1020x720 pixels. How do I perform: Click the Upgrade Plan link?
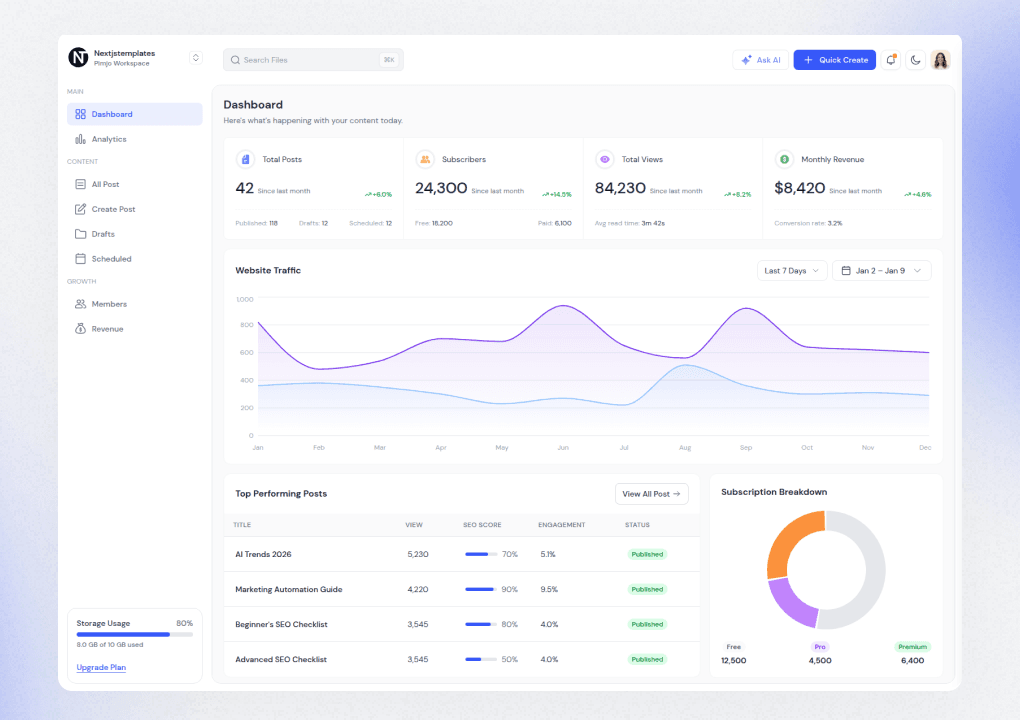click(100, 667)
